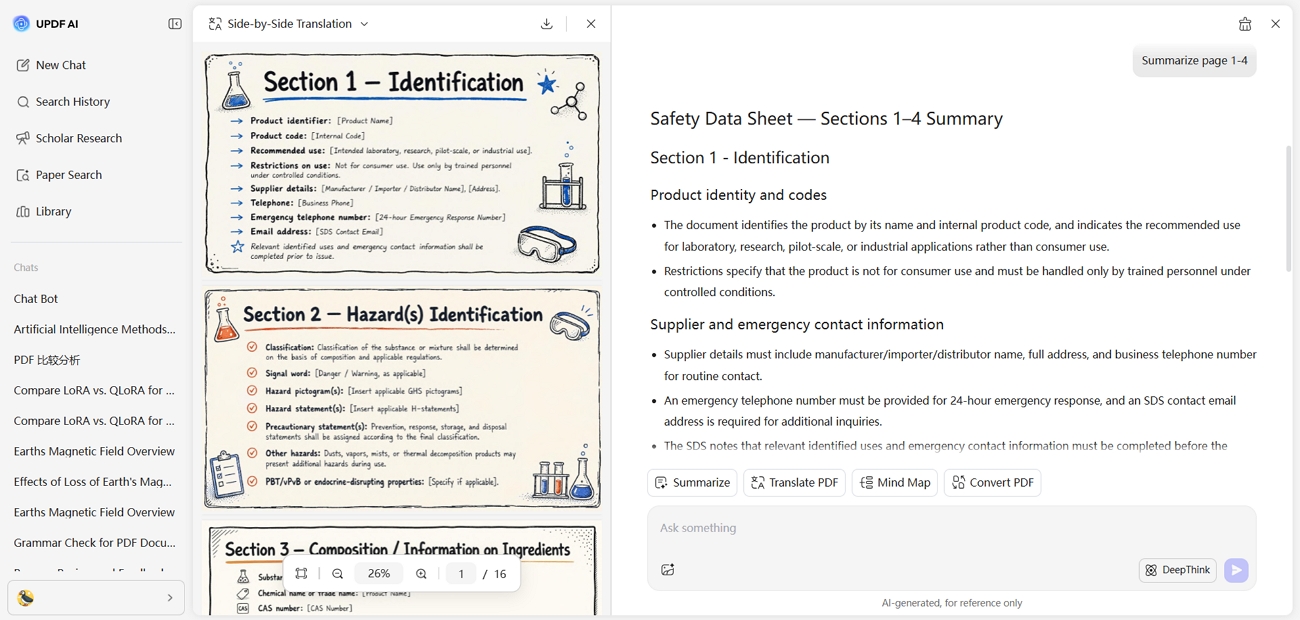Image resolution: width=1300 pixels, height=620 pixels.
Task: Click the Convert PDF button
Action: click(993, 483)
